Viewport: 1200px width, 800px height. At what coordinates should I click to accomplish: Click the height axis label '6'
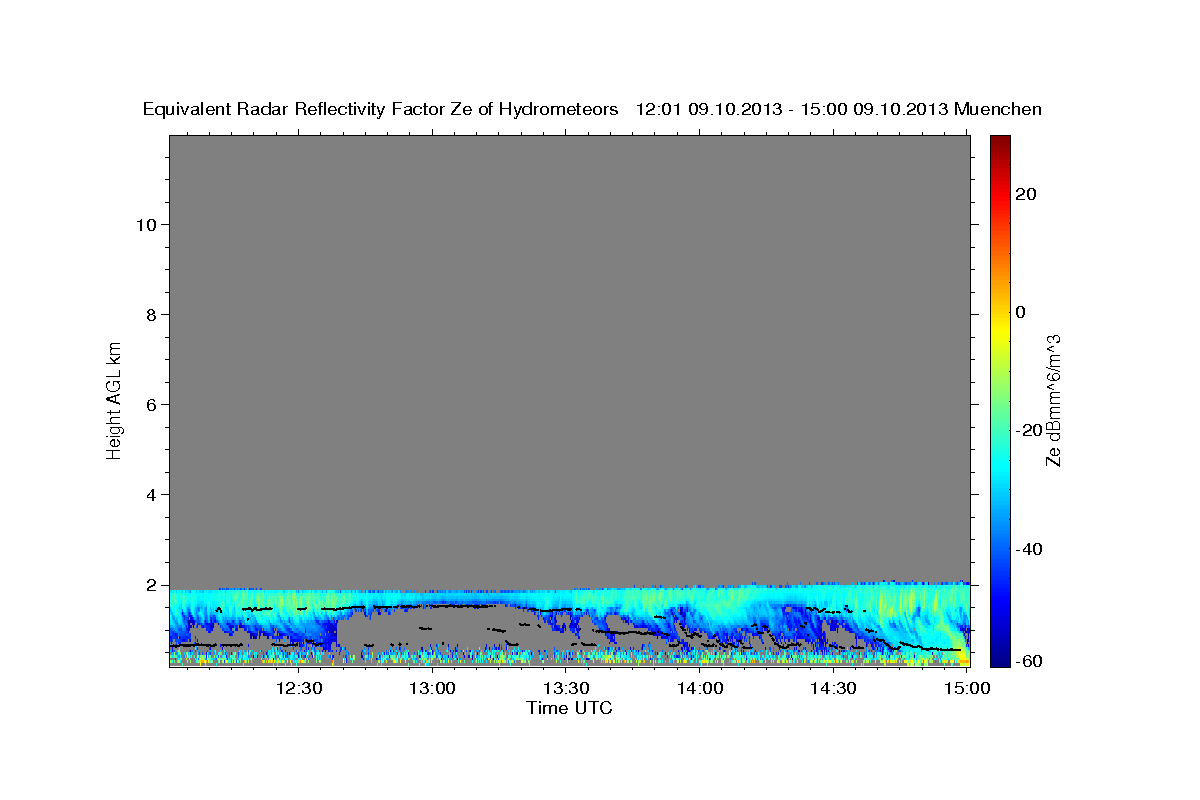[150, 405]
